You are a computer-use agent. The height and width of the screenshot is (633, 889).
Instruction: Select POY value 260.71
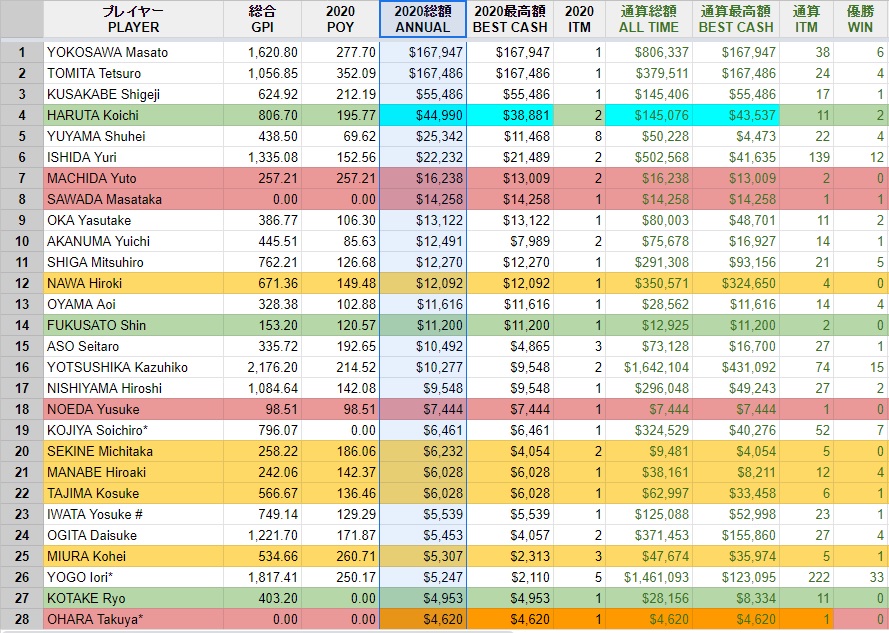pos(340,556)
